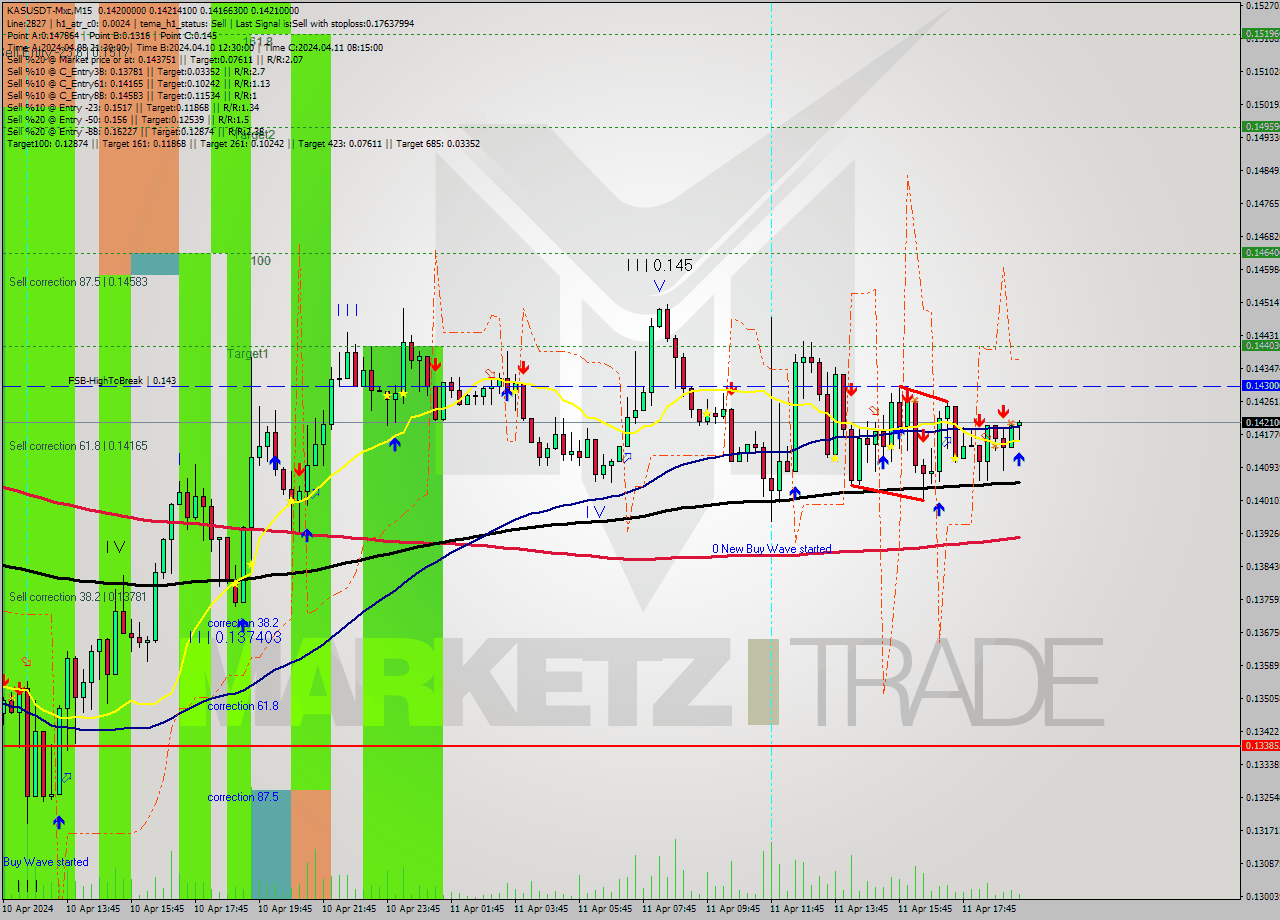Viewport: 1280px width, 920px height.
Task: Click the red 0.13385 price tag
Action: coord(1261,745)
